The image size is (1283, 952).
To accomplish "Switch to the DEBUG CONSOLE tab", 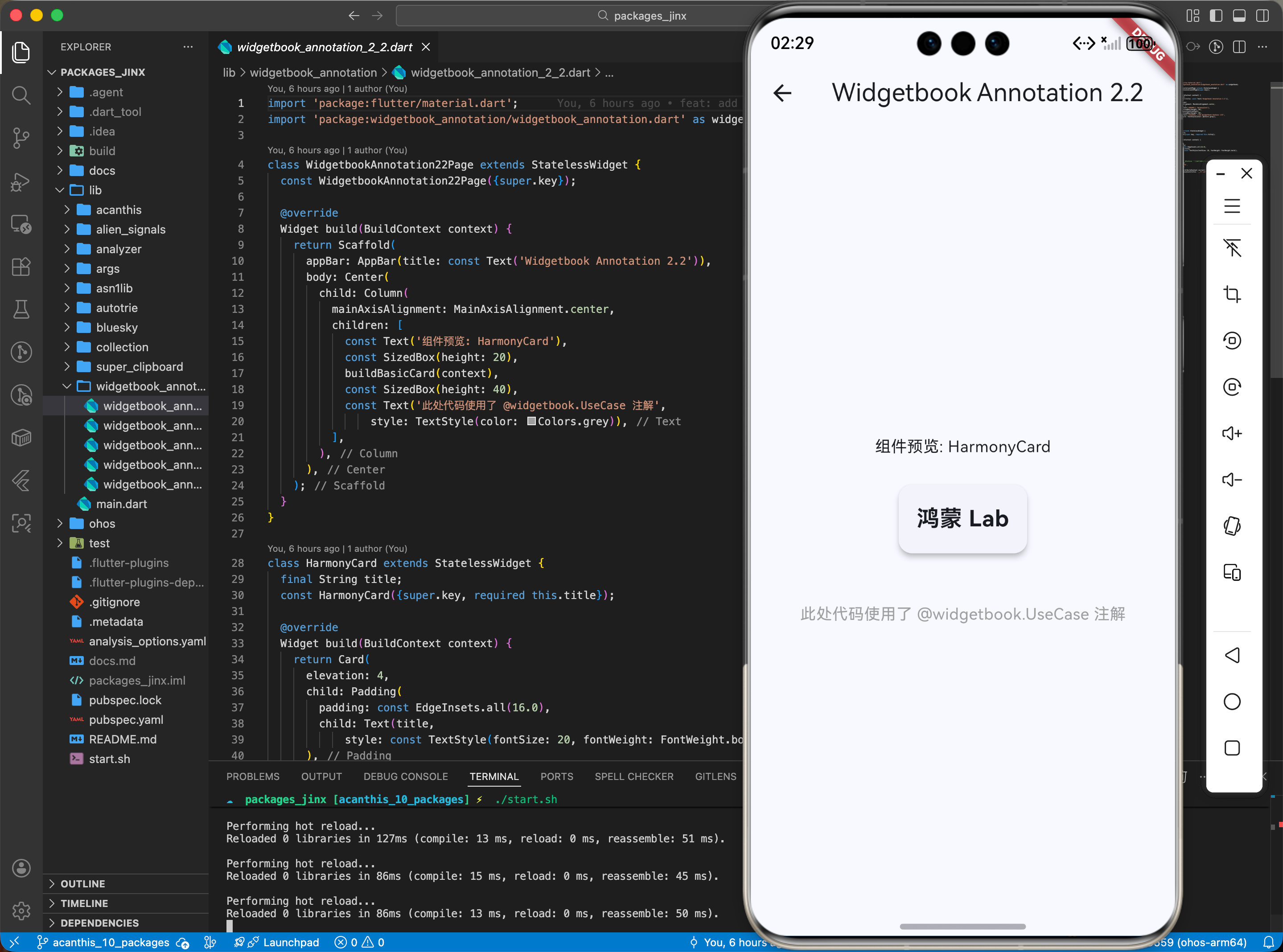I will click(405, 776).
